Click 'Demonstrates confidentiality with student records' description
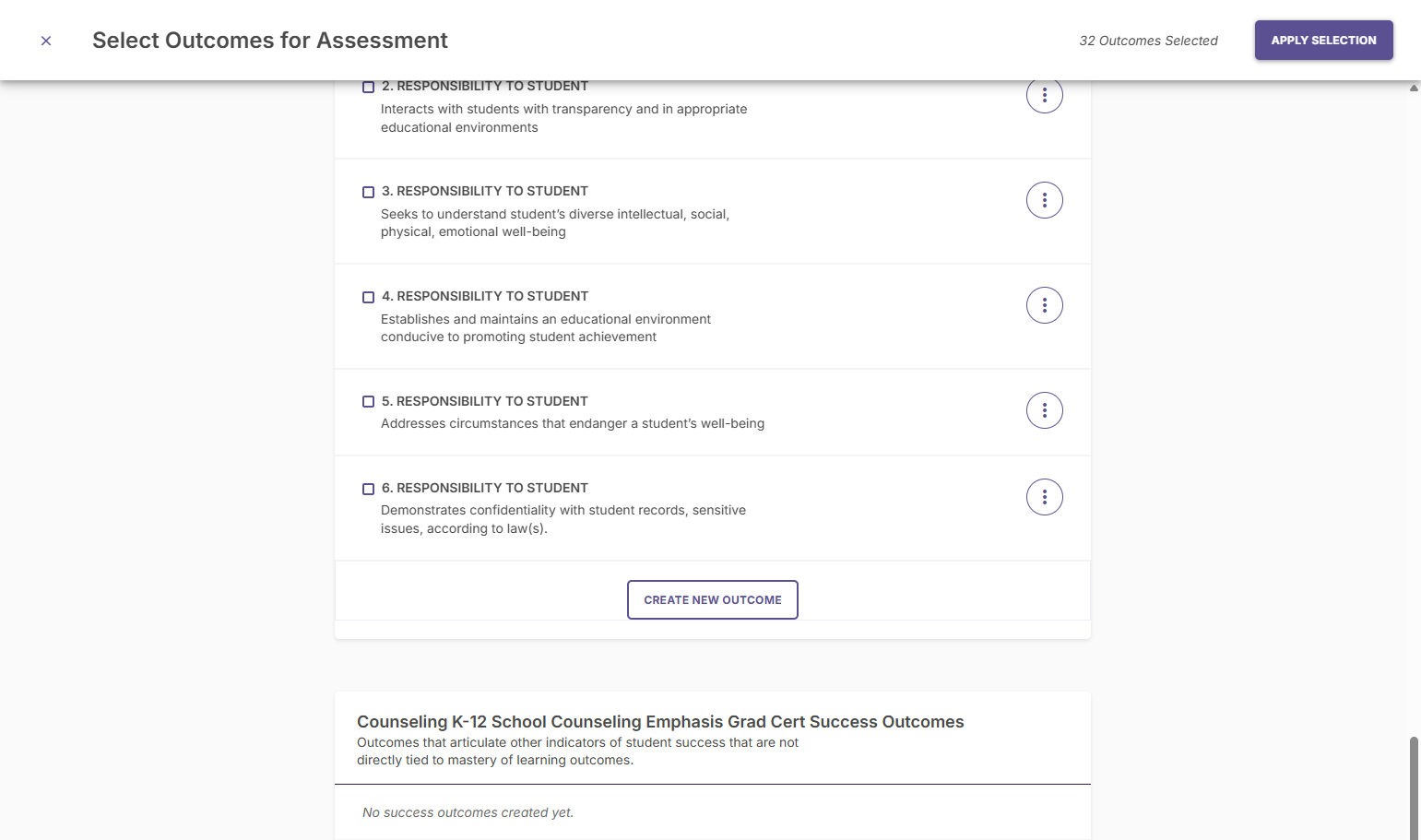 [x=563, y=519]
